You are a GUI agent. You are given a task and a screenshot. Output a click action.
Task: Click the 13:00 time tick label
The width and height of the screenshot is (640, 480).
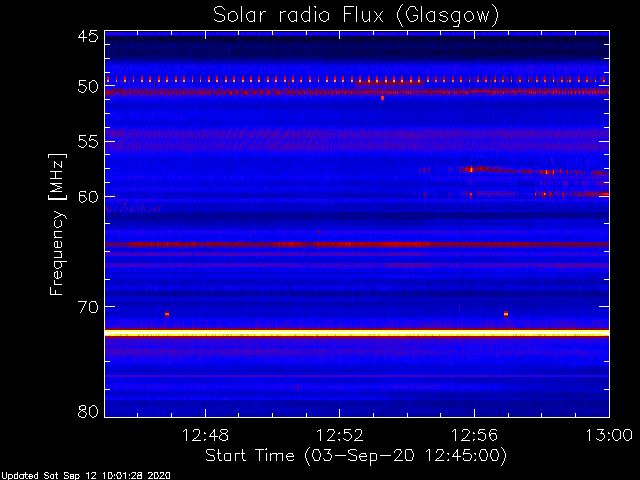pyautogui.click(x=609, y=436)
